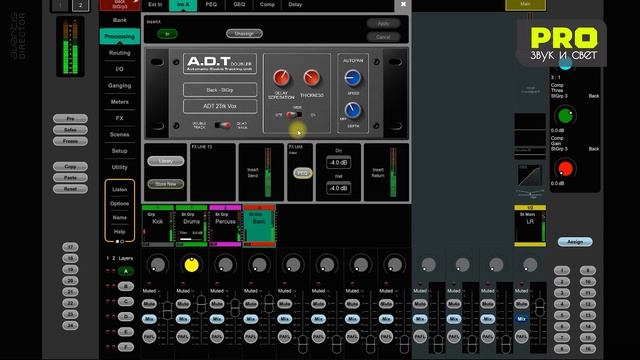
Task: Click the FX Unit PEQ button
Action: (x=302, y=173)
